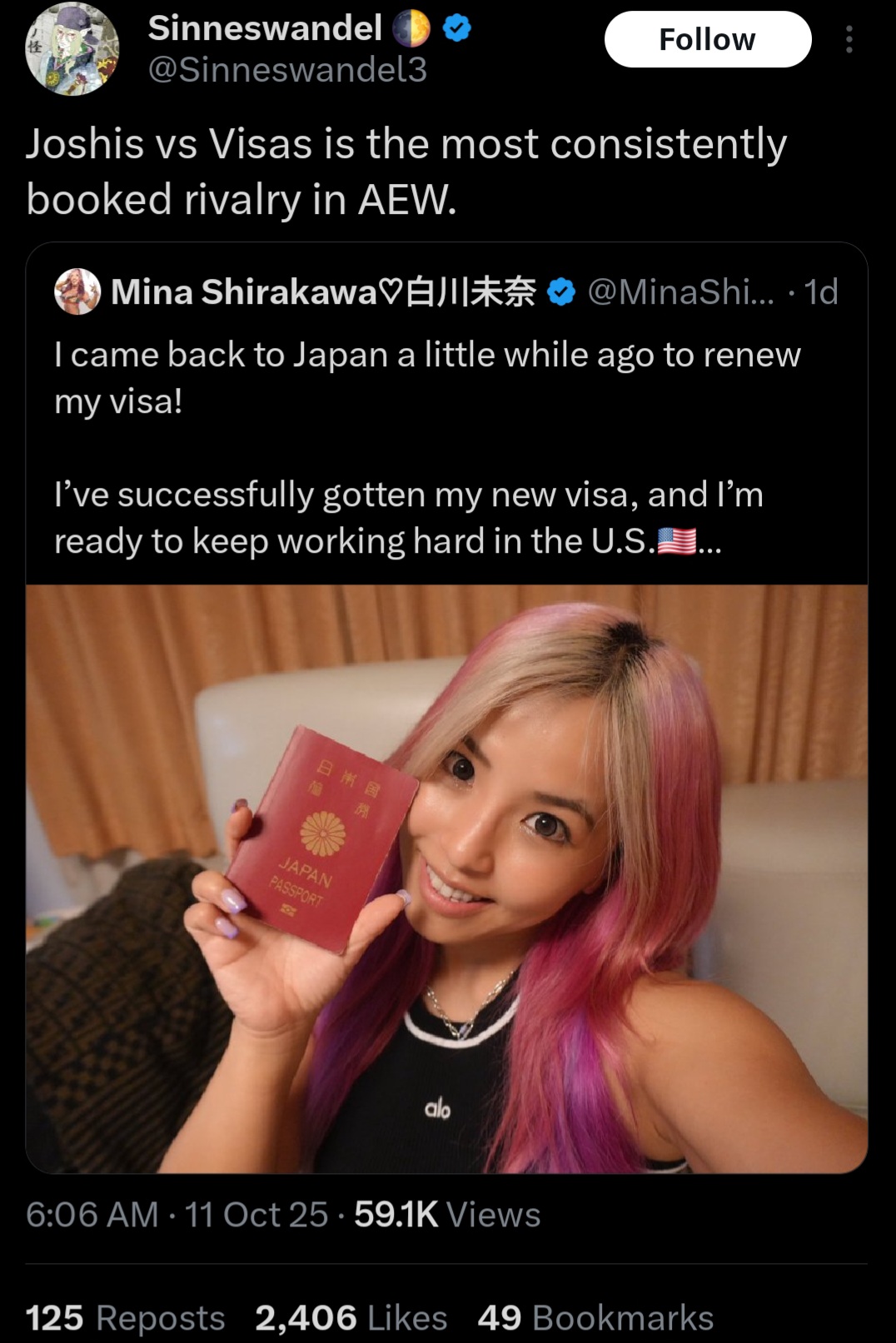Open the 1d timestamp on the quoted tweet
Screen dimensions: 896x1343
click(x=821, y=292)
